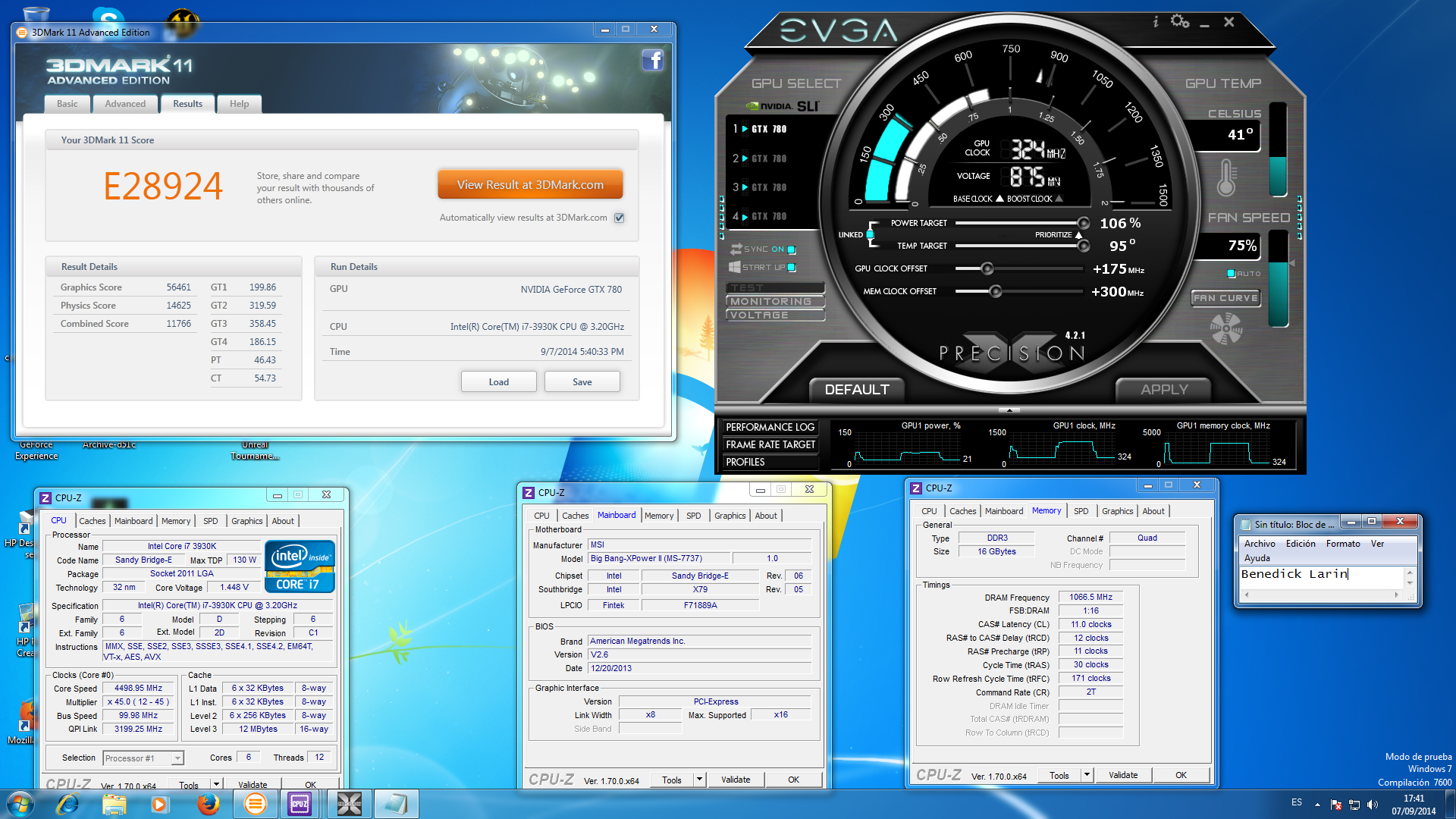This screenshot has height=819, width=1456.
Task: Open Unreal Tournament desktop shortcut
Action: [x=255, y=450]
